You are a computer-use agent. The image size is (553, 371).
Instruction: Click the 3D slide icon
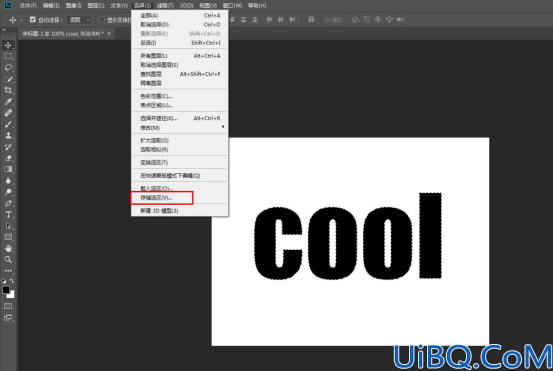[x=389, y=19]
